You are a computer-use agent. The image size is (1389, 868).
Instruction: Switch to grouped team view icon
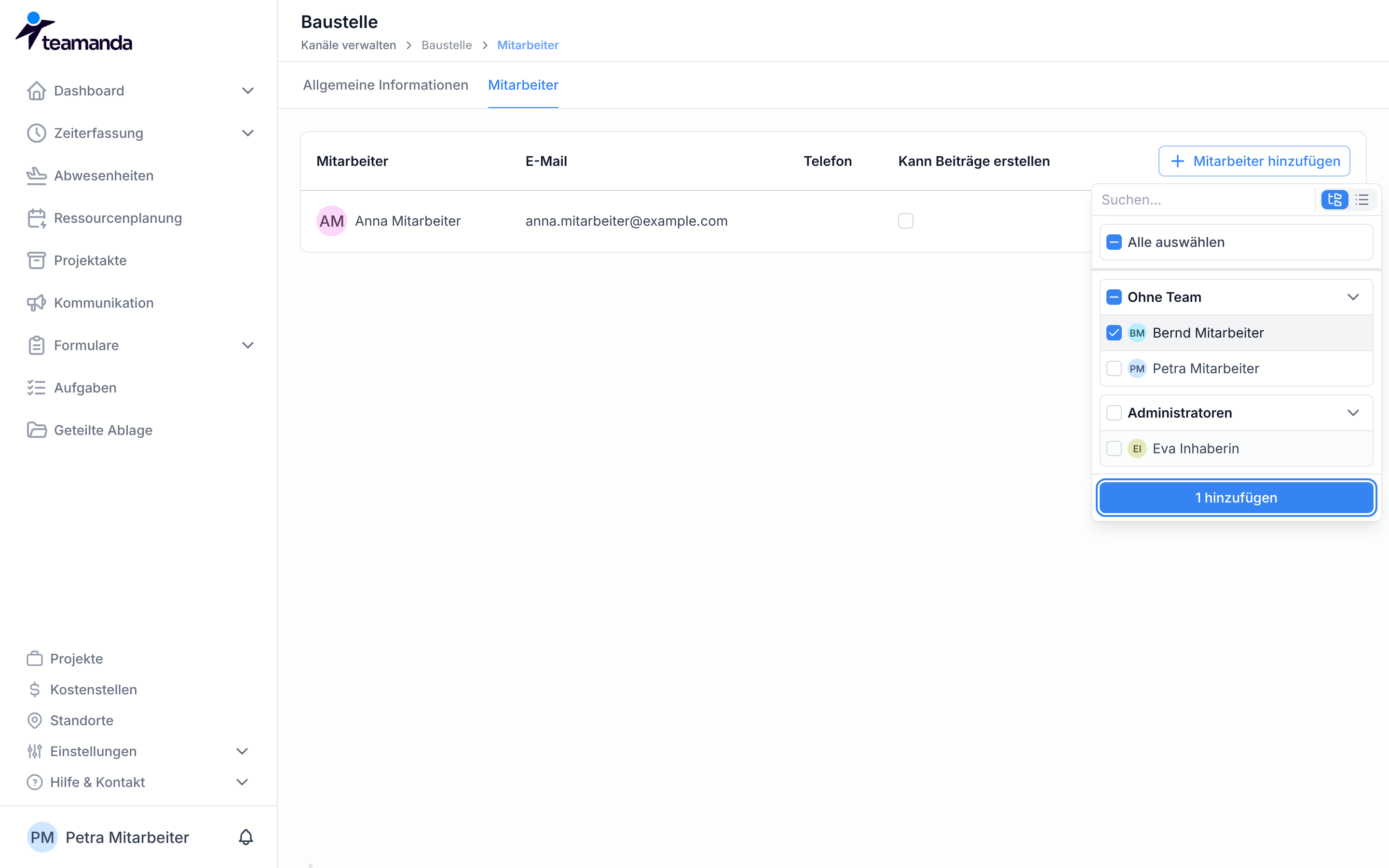click(x=1335, y=200)
